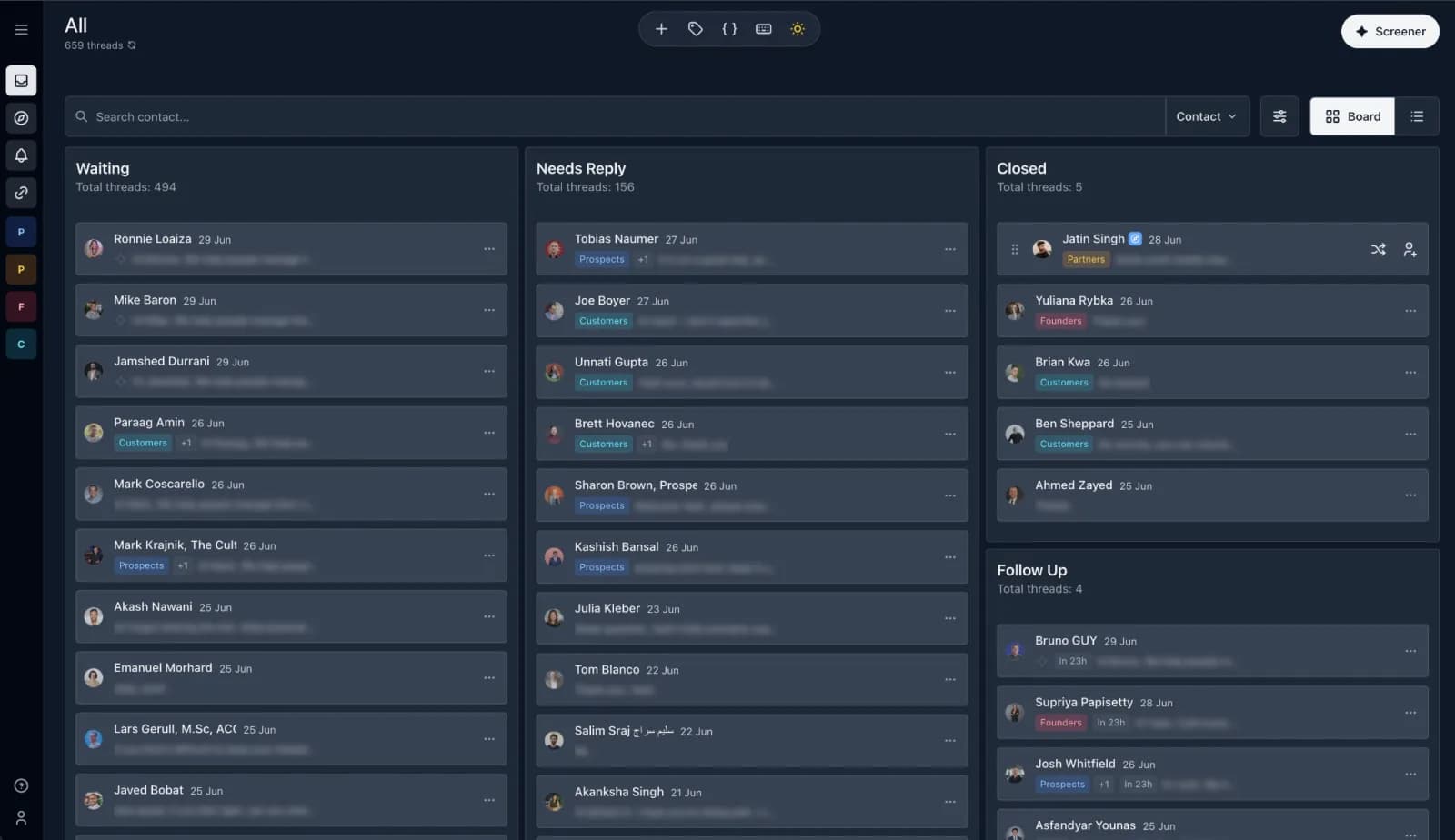Click the Customers tag on Paraag Amin
1455x840 pixels.
[x=143, y=444]
